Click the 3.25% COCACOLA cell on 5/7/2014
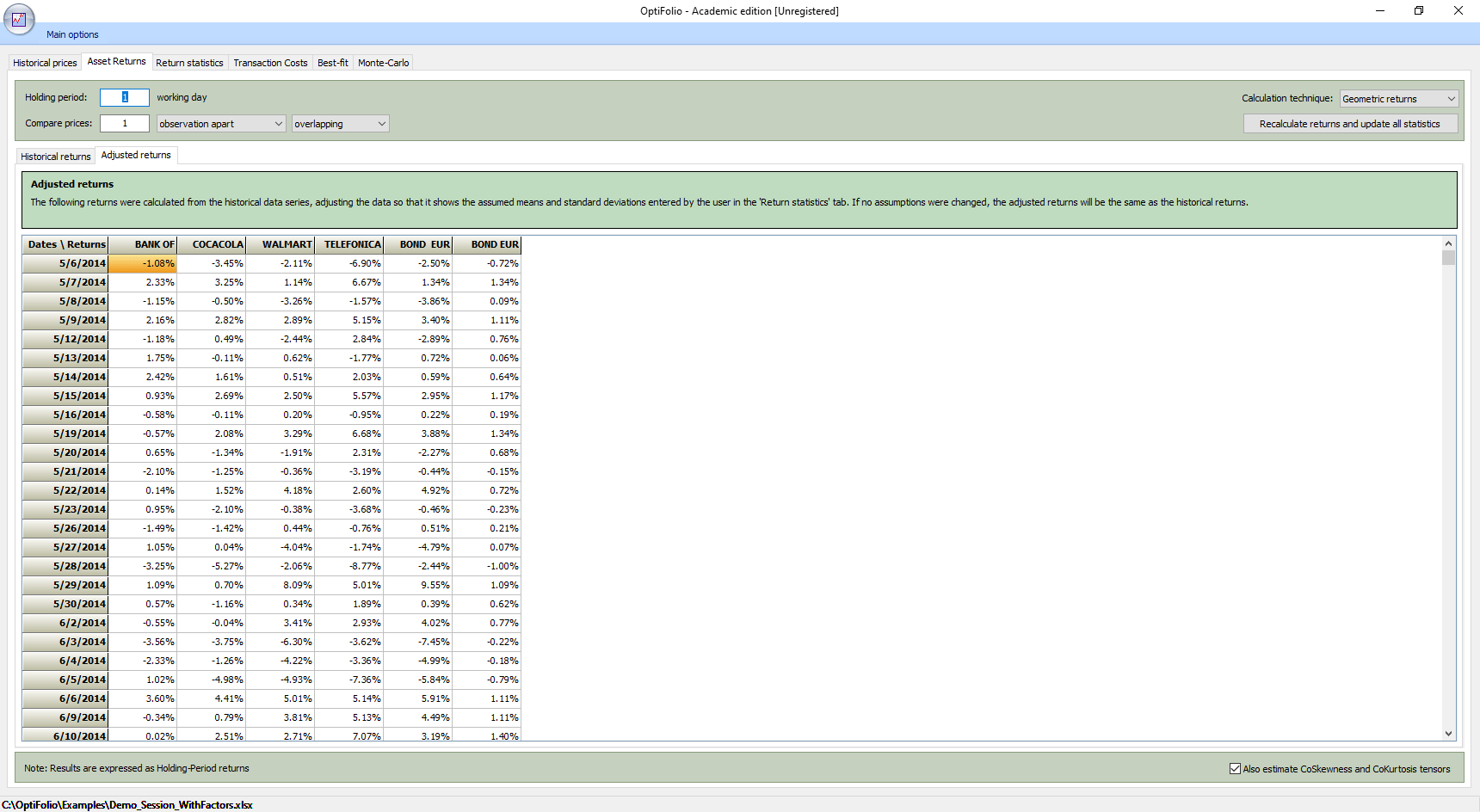 (212, 282)
